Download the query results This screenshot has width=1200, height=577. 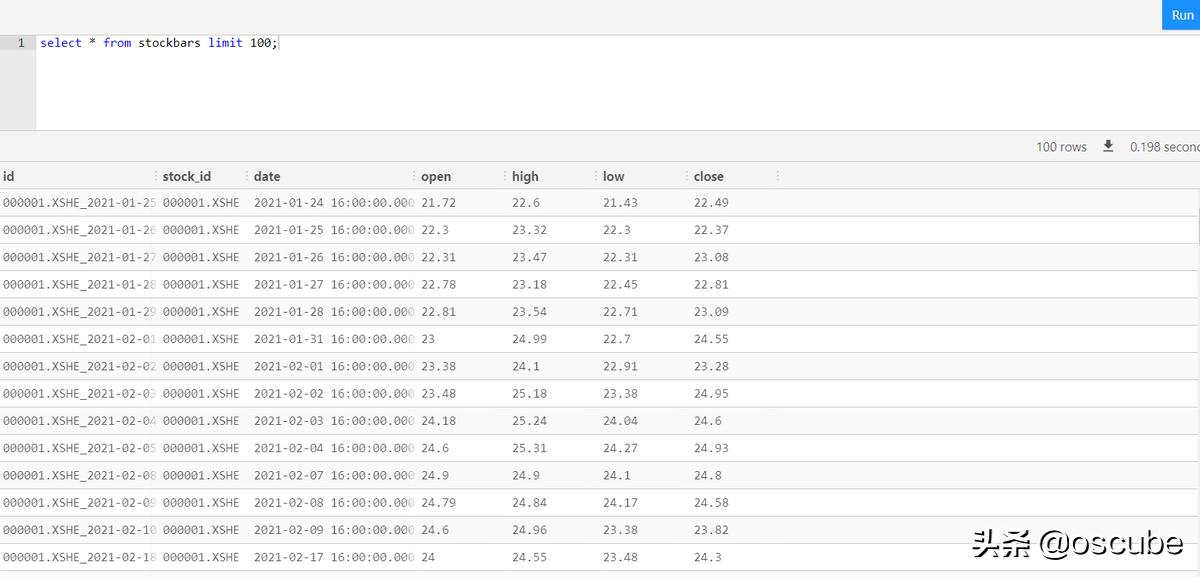pos(1108,146)
